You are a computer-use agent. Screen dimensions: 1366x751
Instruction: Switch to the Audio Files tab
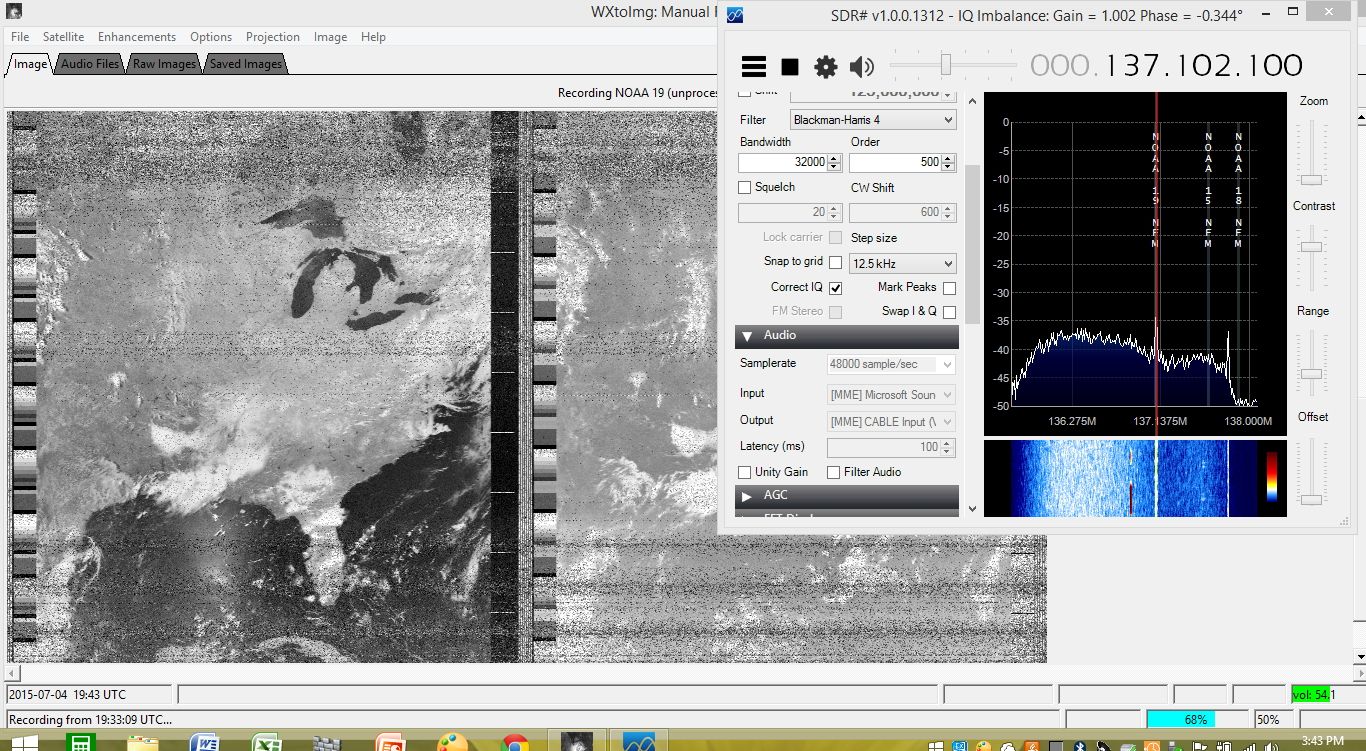[90, 64]
